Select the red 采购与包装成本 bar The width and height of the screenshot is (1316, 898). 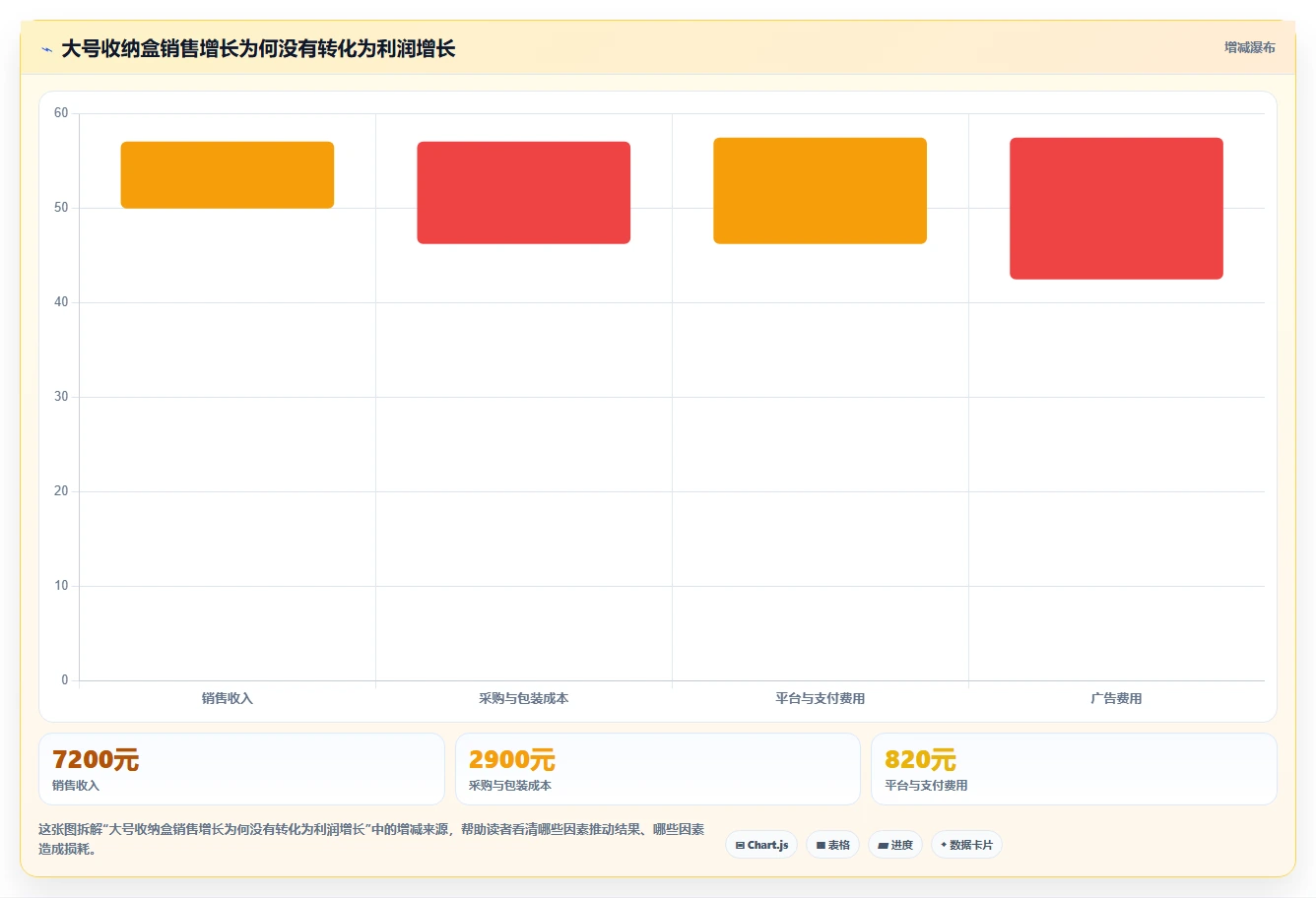523,193
